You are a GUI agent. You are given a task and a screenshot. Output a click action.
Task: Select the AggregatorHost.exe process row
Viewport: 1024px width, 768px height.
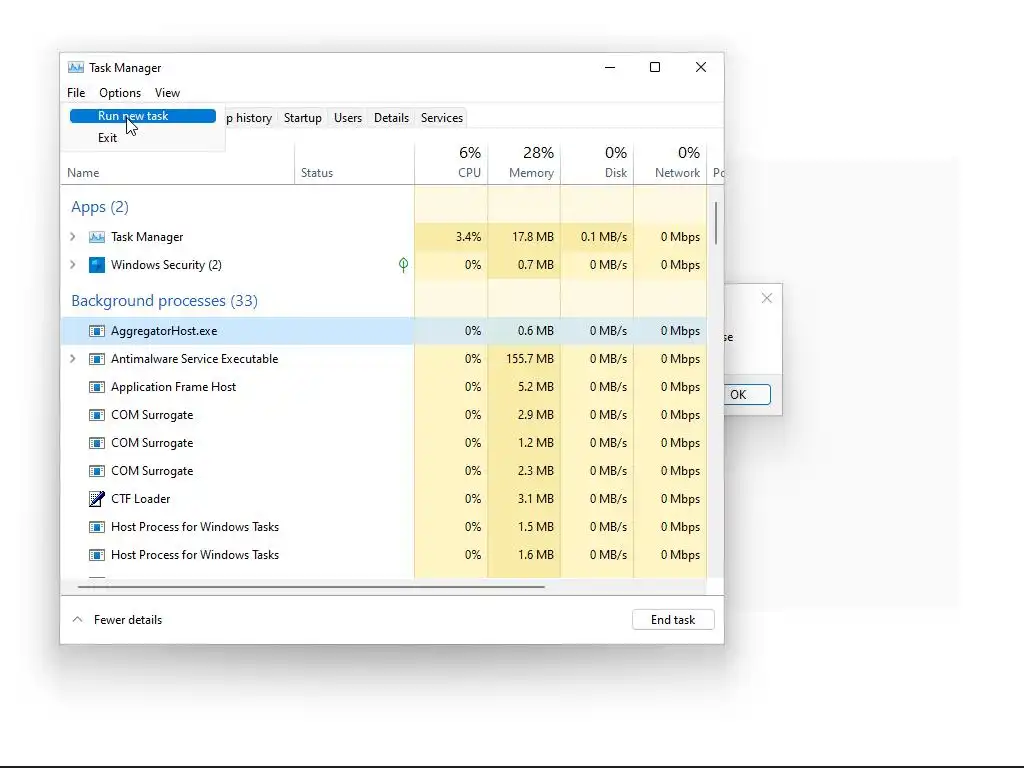click(383, 331)
